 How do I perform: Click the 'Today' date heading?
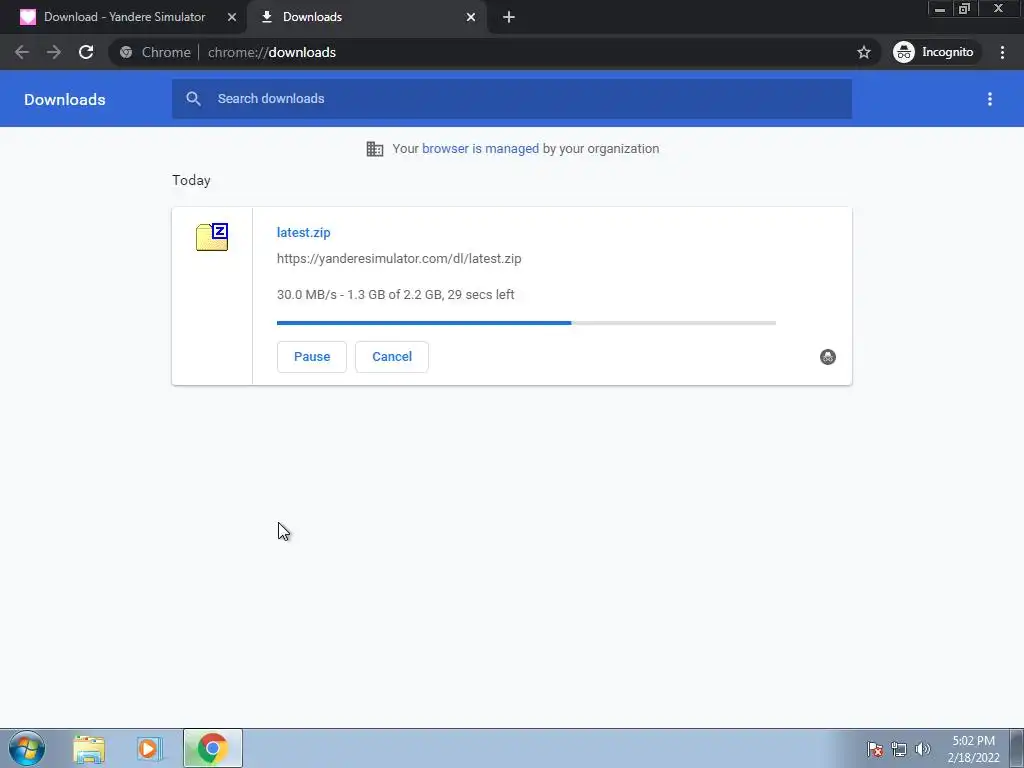pyautogui.click(x=191, y=180)
